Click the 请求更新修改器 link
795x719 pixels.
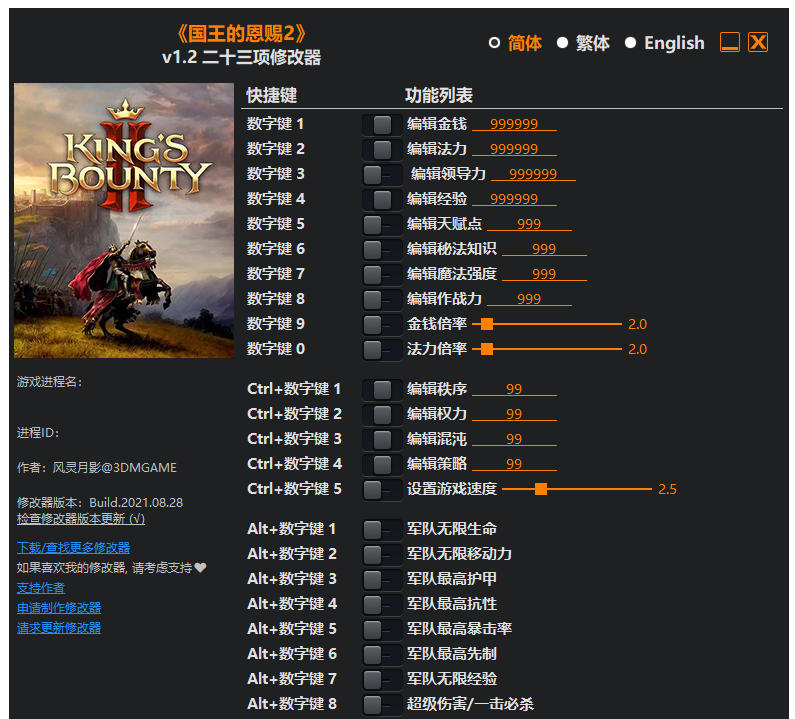59,628
